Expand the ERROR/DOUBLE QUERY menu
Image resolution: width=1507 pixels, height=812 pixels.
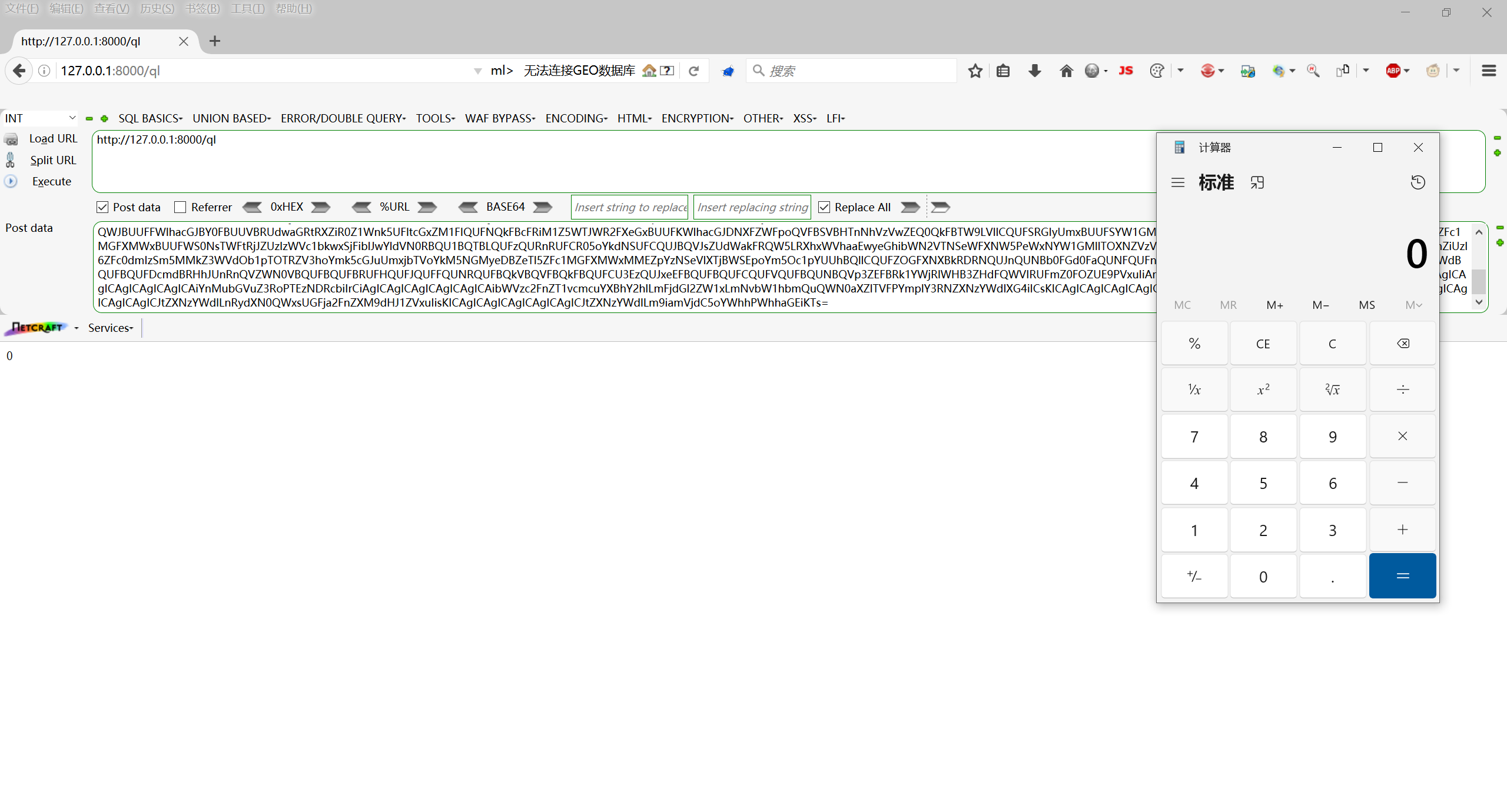(x=343, y=118)
